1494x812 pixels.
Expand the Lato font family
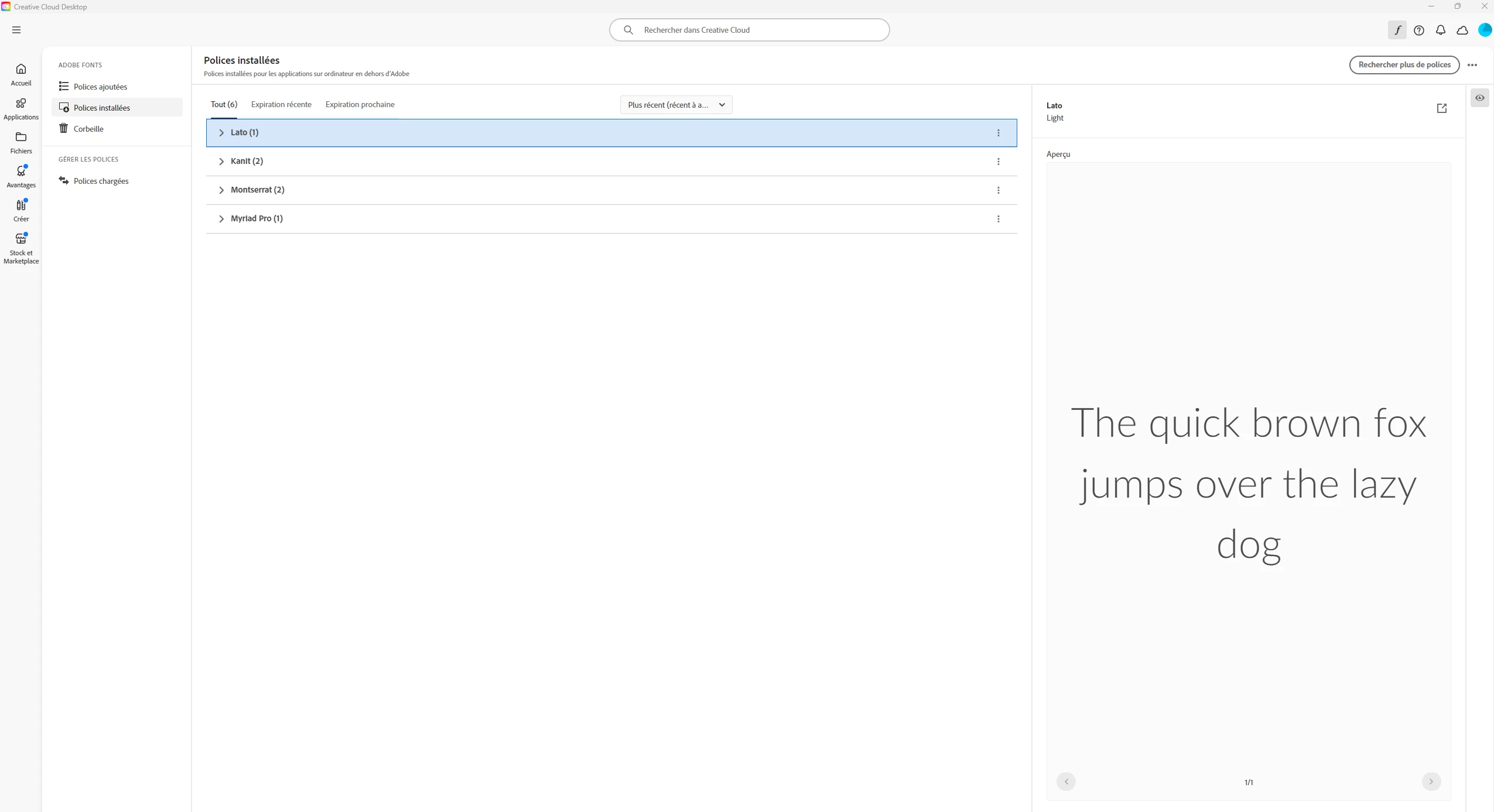[x=221, y=133]
